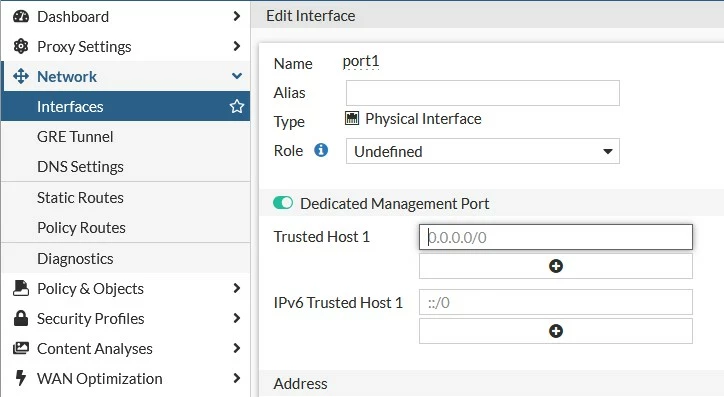The width and height of the screenshot is (724, 397).
Task: Click the Physical Interface type text
Action: 423,119
